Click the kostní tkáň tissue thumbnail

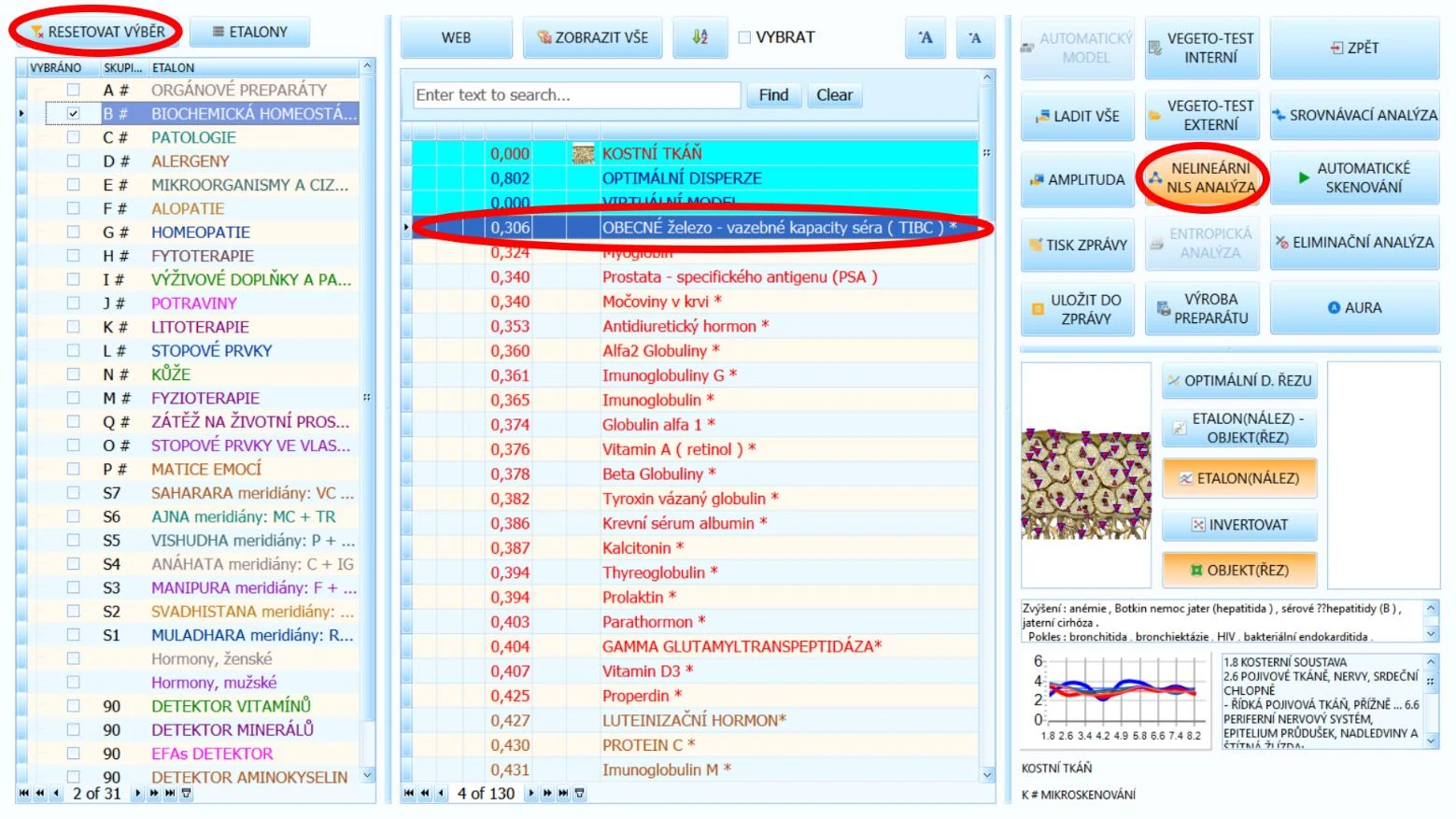pos(1086,485)
